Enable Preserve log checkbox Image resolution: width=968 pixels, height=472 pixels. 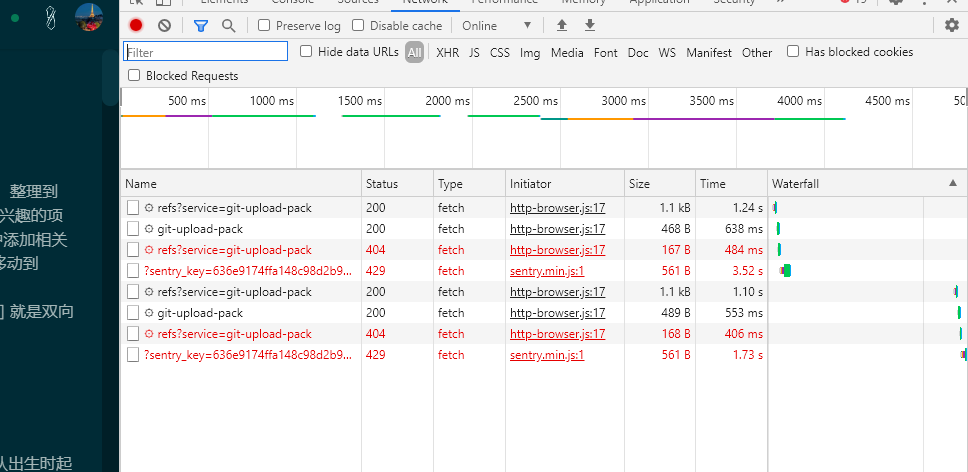pyautogui.click(x=264, y=25)
